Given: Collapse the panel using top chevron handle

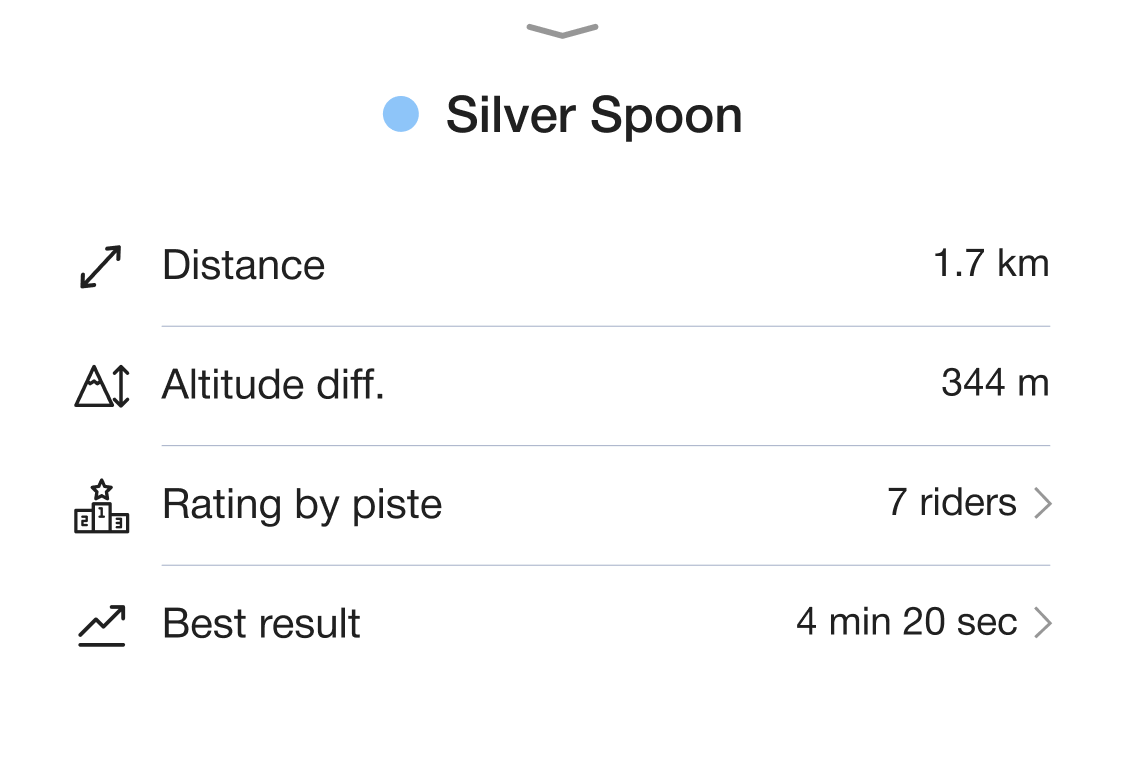Looking at the screenshot, I should click(562, 31).
